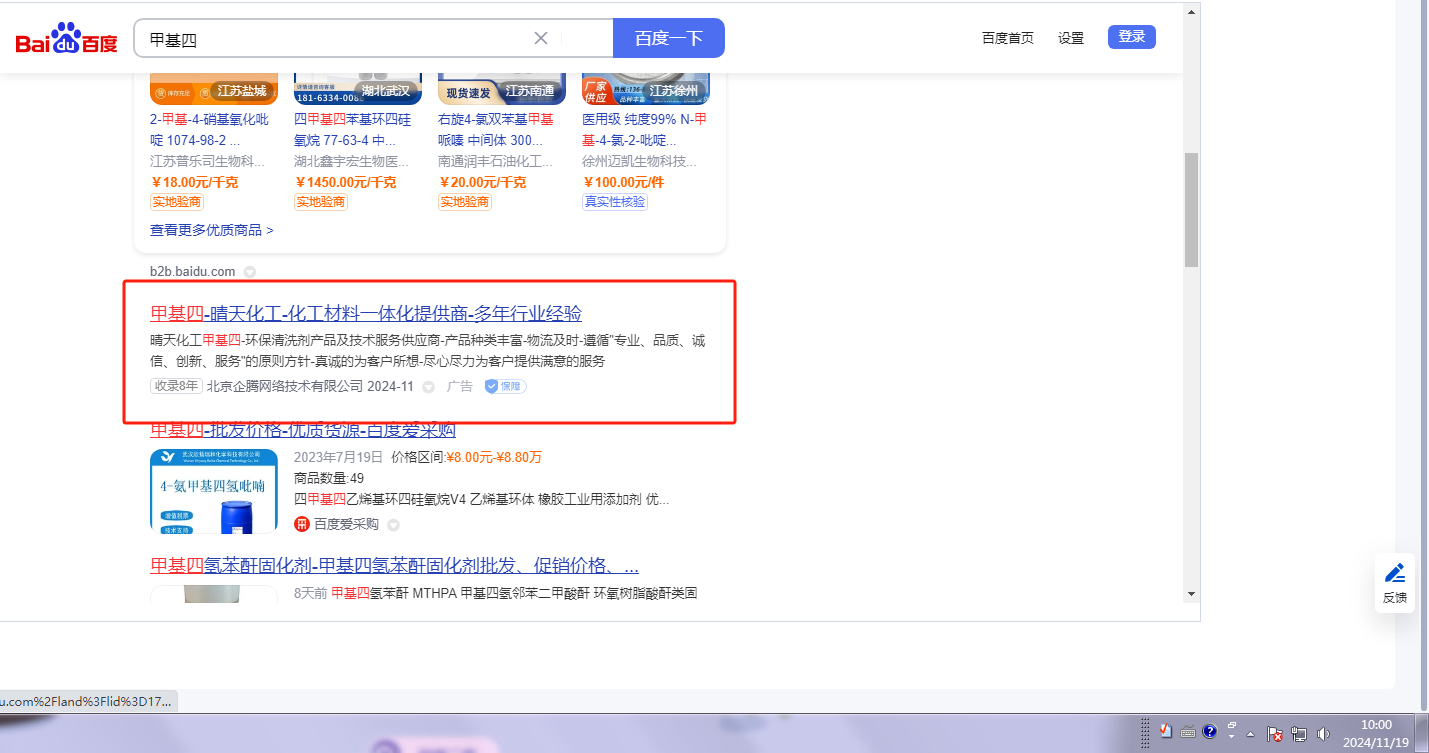Open 百度首页 in top navigation
This screenshot has width=1429, height=753.
pyautogui.click(x=1007, y=38)
